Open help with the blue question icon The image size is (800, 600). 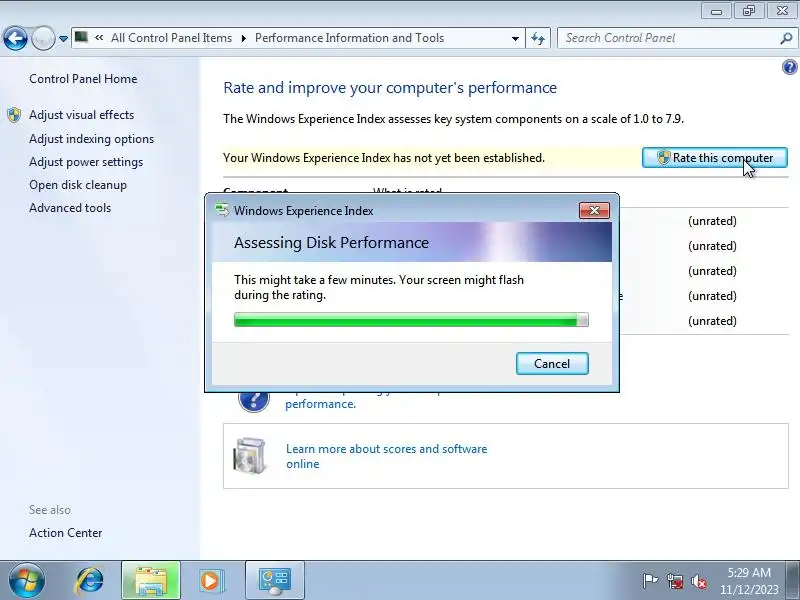point(789,67)
